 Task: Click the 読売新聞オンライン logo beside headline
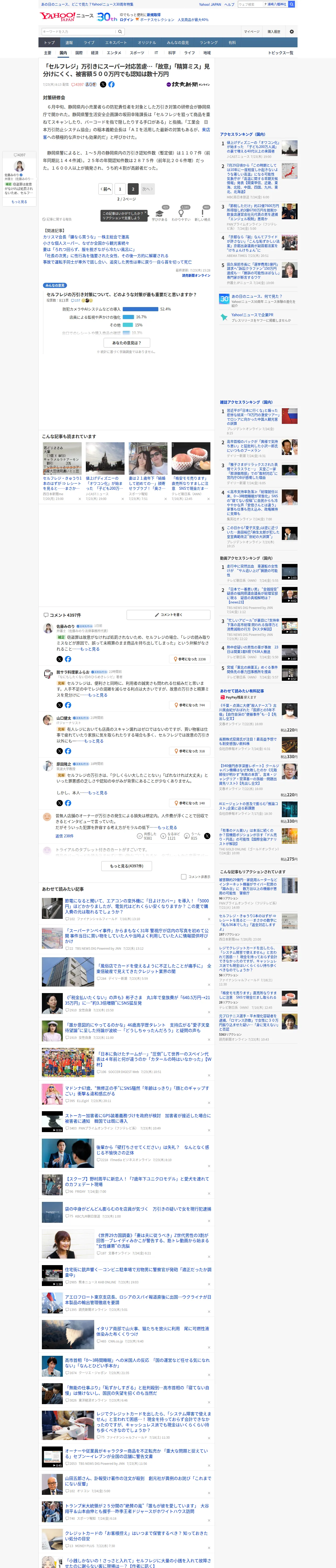click(x=188, y=85)
